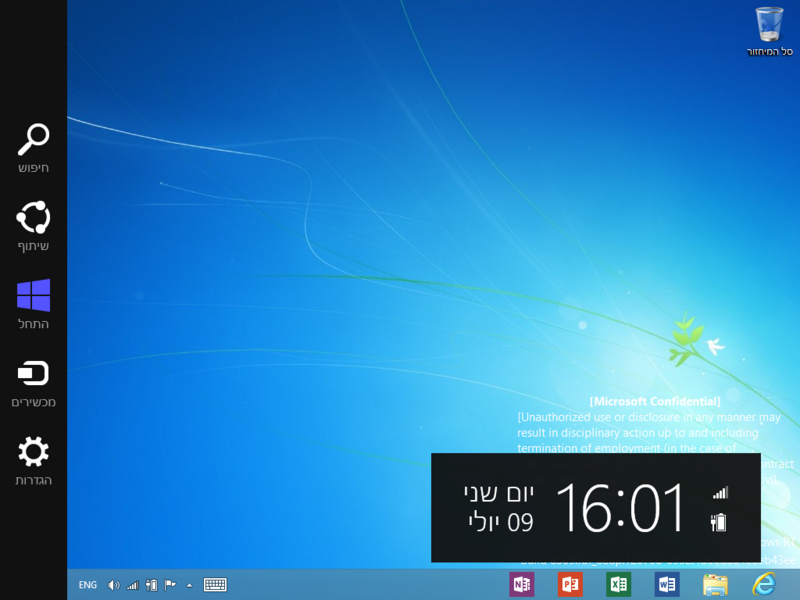Toggle the on-screen touch keyboard
Image resolution: width=800 pixels, height=600 pixels.
point(215,585)
